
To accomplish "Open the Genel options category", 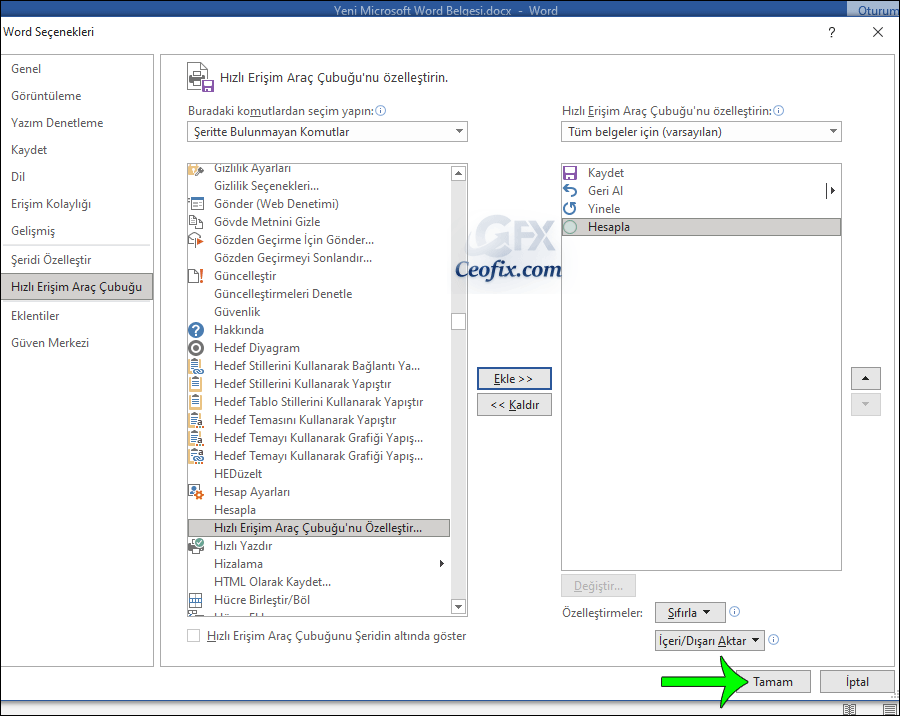I will [26, 69].
